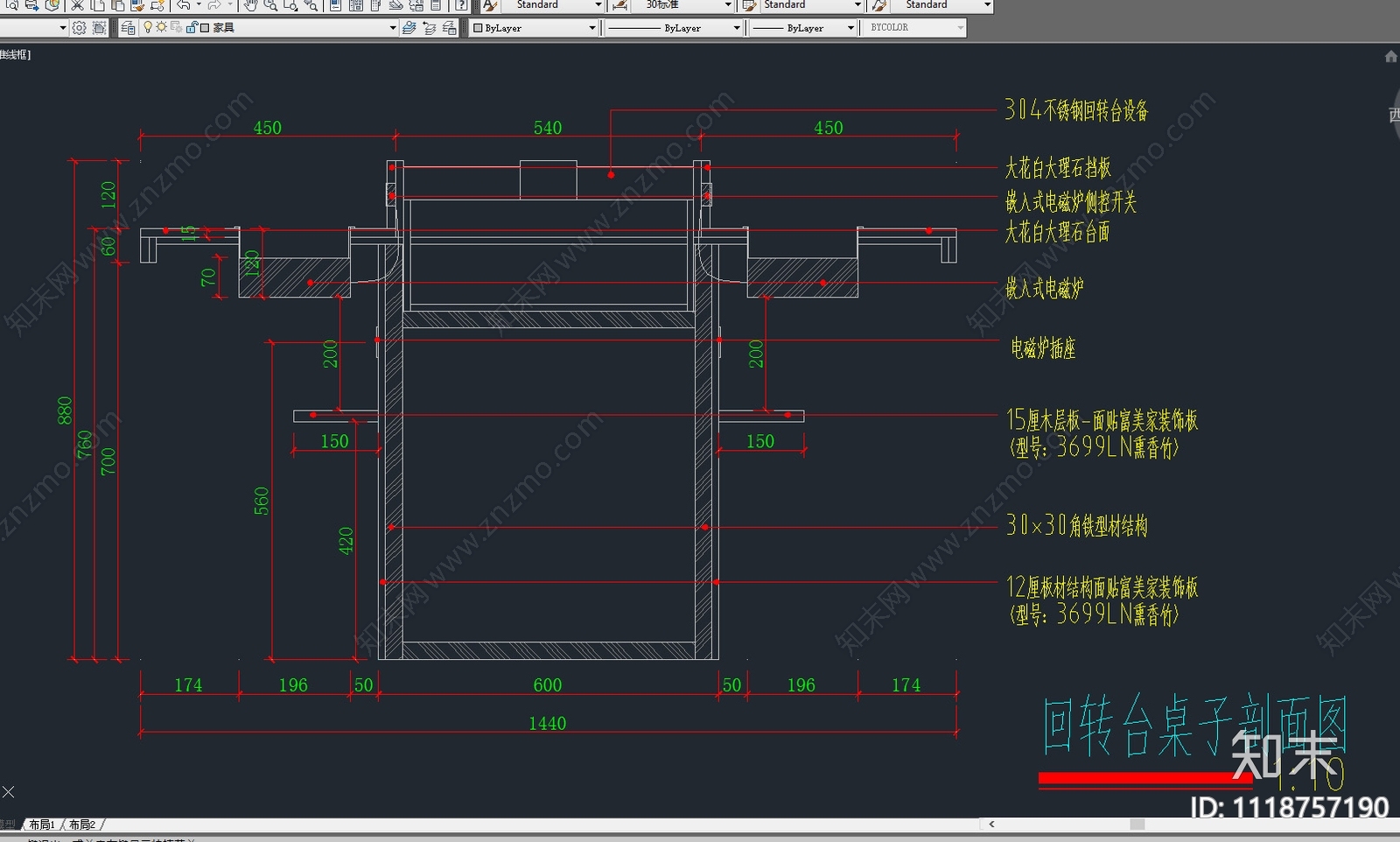Open Dimension Style manager icon
Screen dimensions: 1400x842
[x=619, y=5]
